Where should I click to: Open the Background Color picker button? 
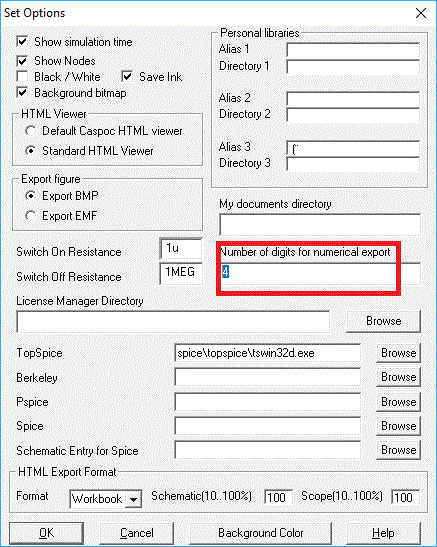click(x=261, y=533)
